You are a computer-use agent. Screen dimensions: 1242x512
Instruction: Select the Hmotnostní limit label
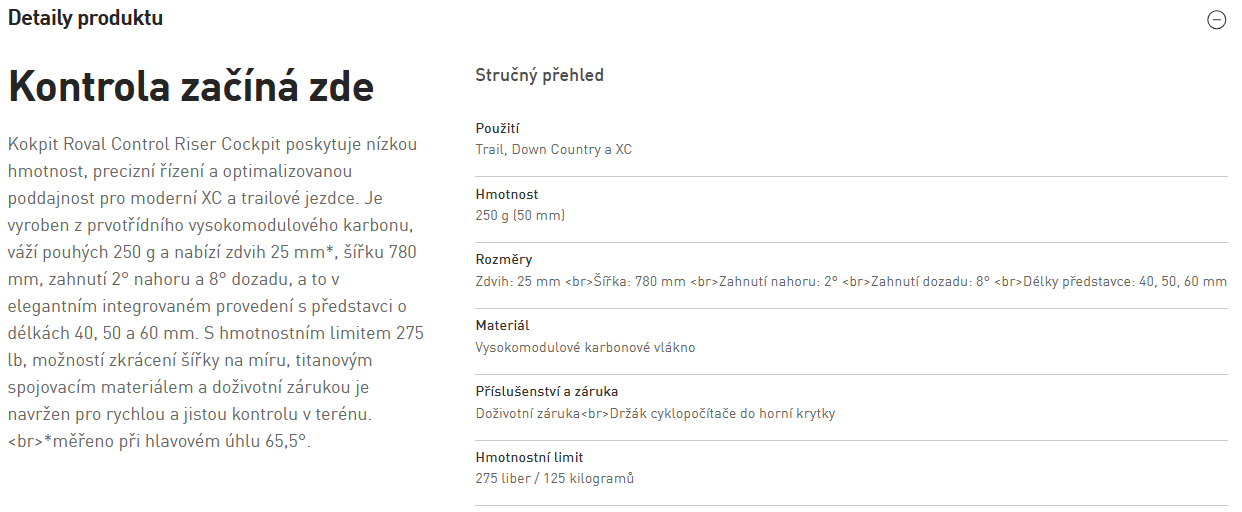[529, 458]
